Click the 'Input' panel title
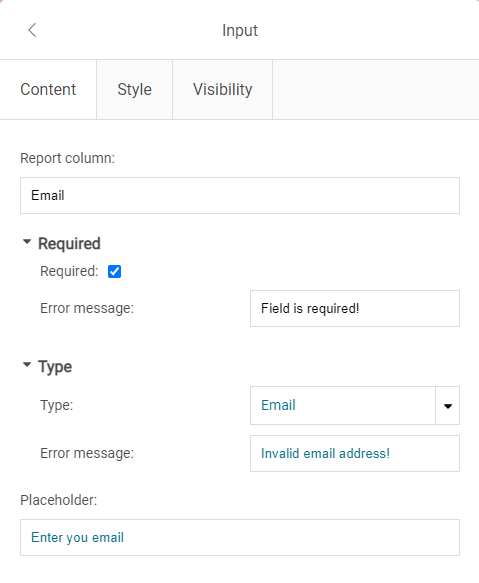The image size is (479, 583). tap(240, 30)
